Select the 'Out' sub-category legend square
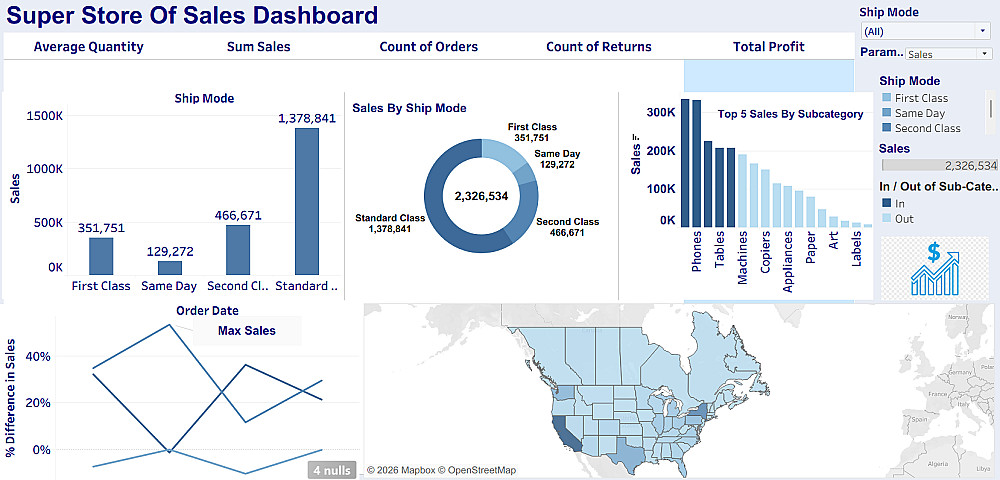Screen dimensions: 1000x480 (x=886, y=218)
